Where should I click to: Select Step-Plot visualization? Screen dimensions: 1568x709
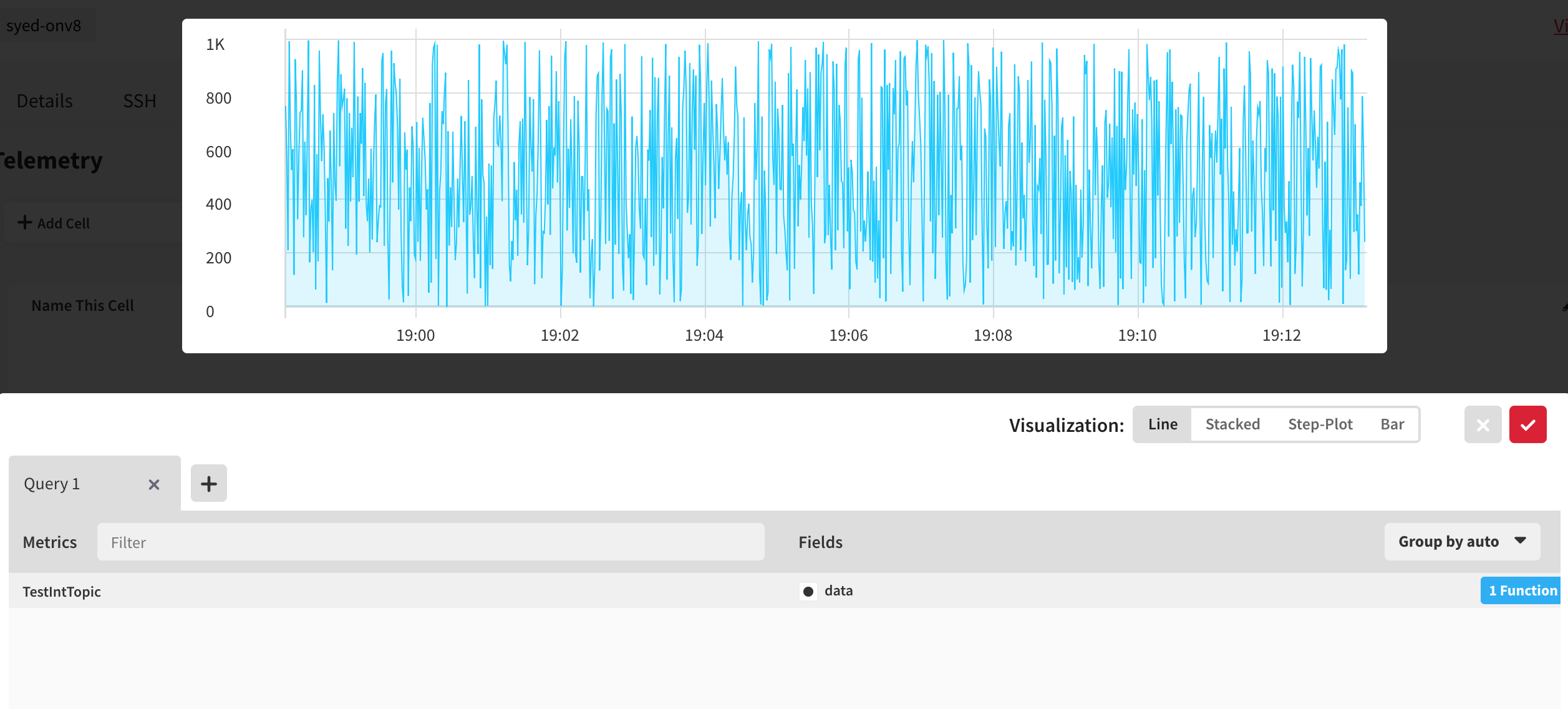[1320, 424]
